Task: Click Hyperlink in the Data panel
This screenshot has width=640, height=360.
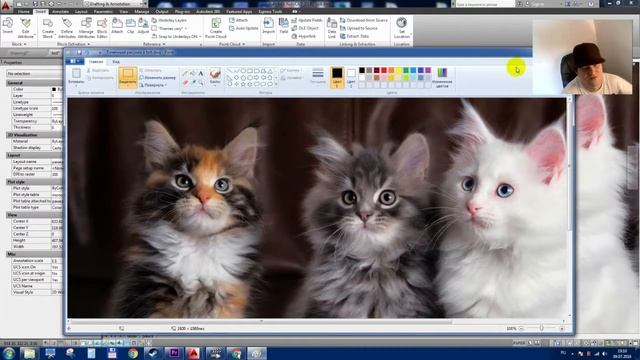Action: tap(304, 36)
